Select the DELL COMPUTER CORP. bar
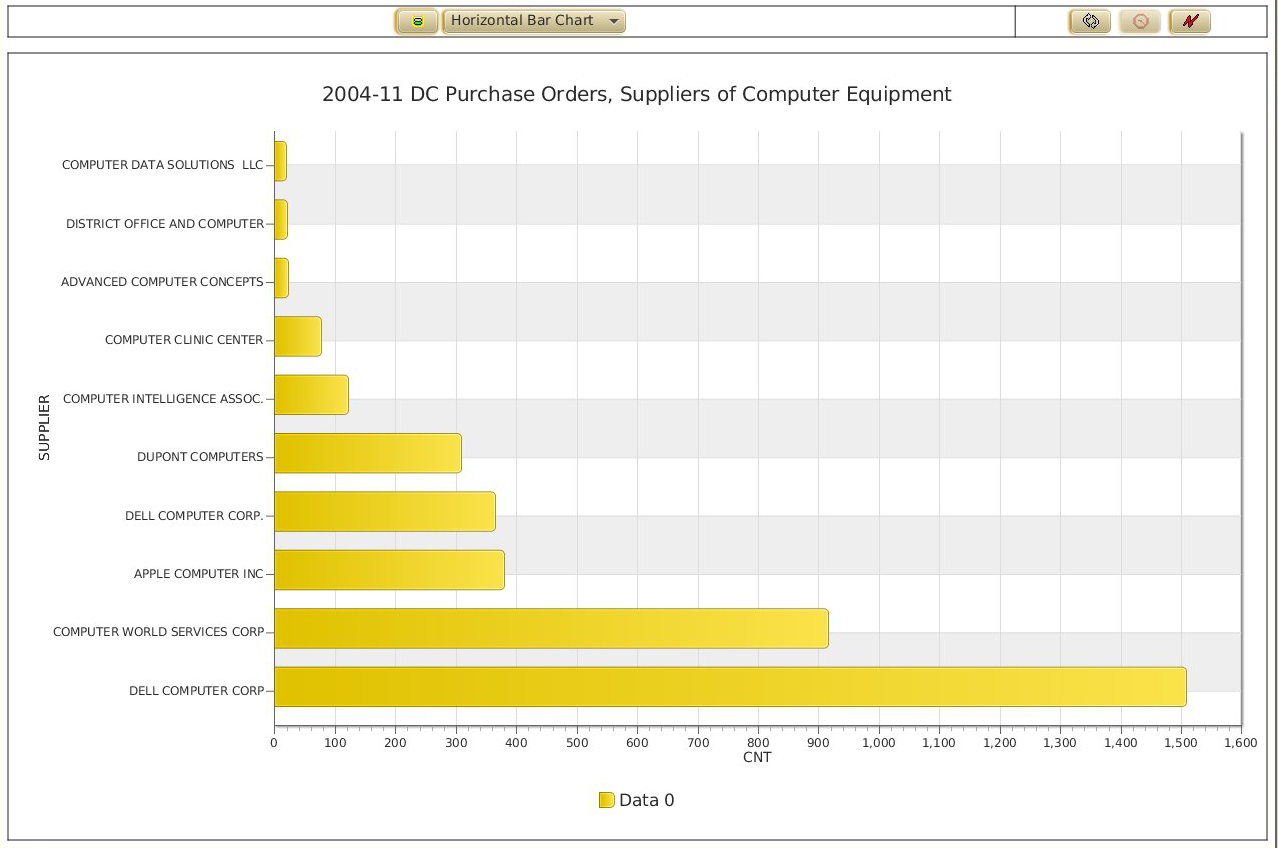Viewport: 1278px width, 848px height. pos(384,511)
